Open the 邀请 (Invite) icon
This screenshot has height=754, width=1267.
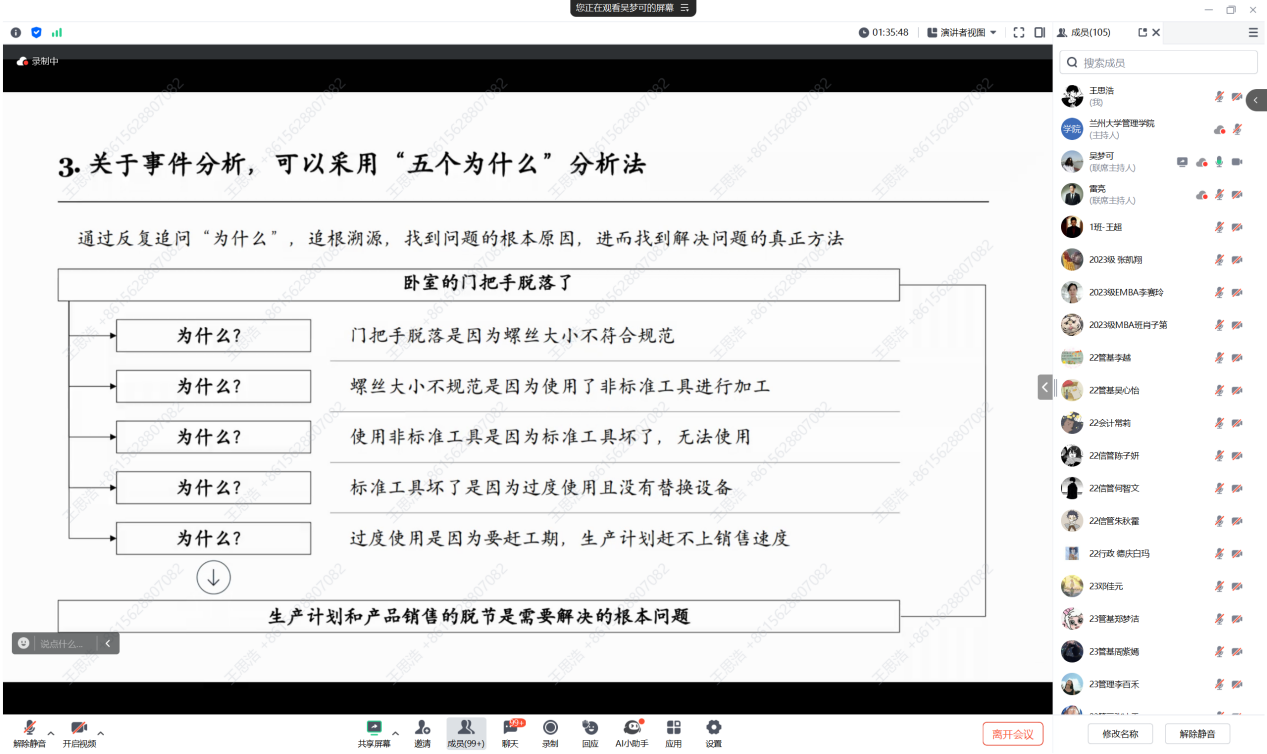point(422,732)
